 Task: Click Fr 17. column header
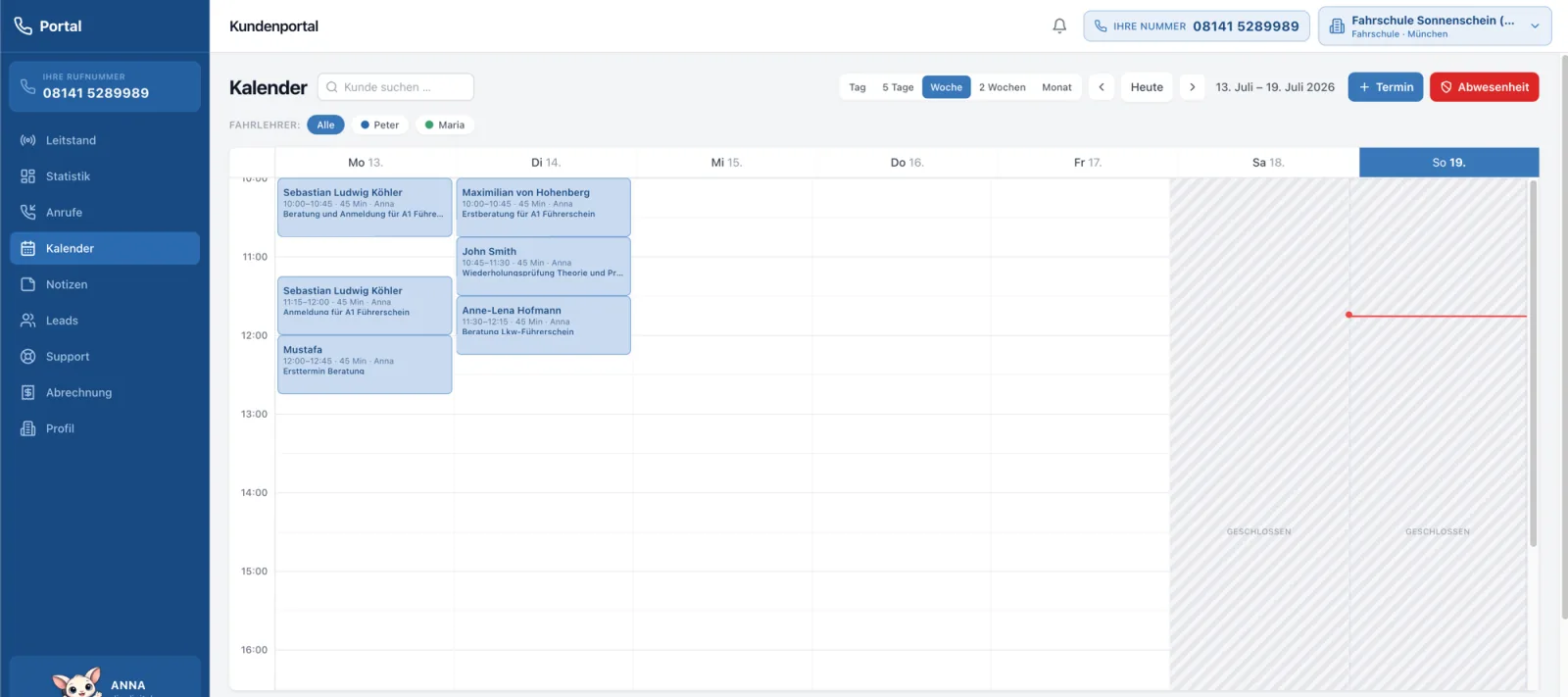coord(1088,163)
